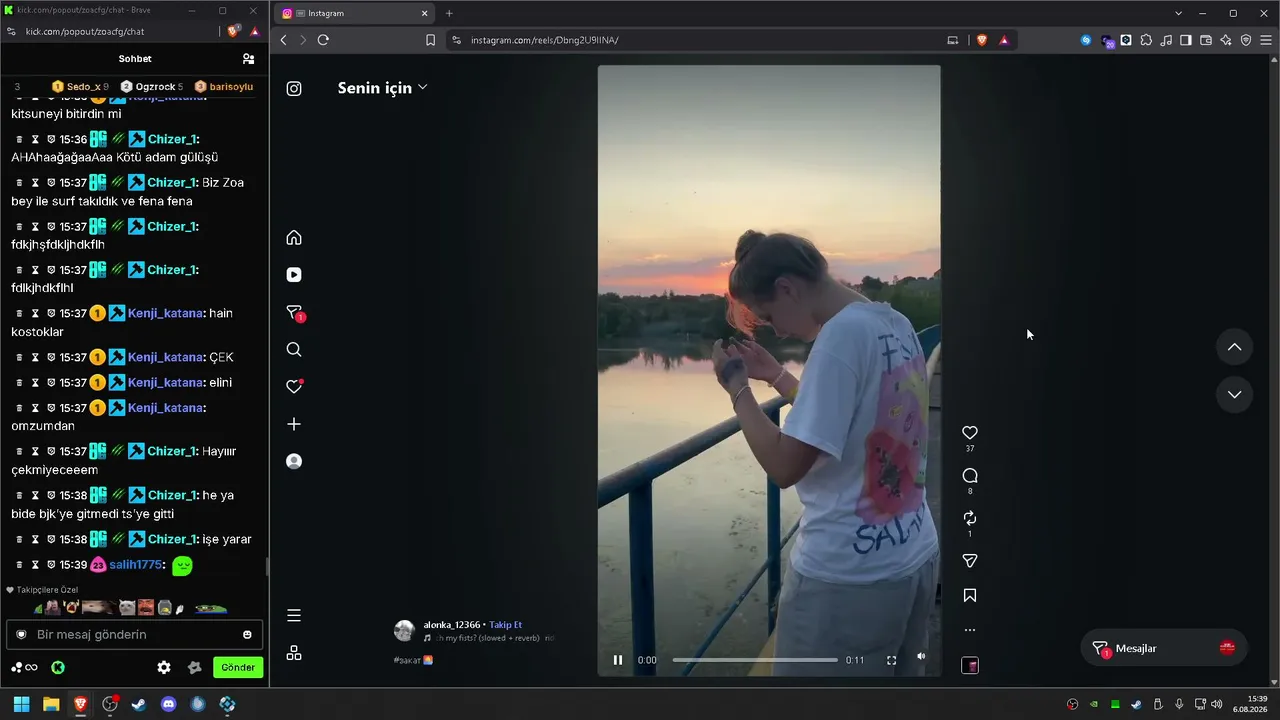
Task: Open a new browser tab
Action: click(x=449, y=13)
